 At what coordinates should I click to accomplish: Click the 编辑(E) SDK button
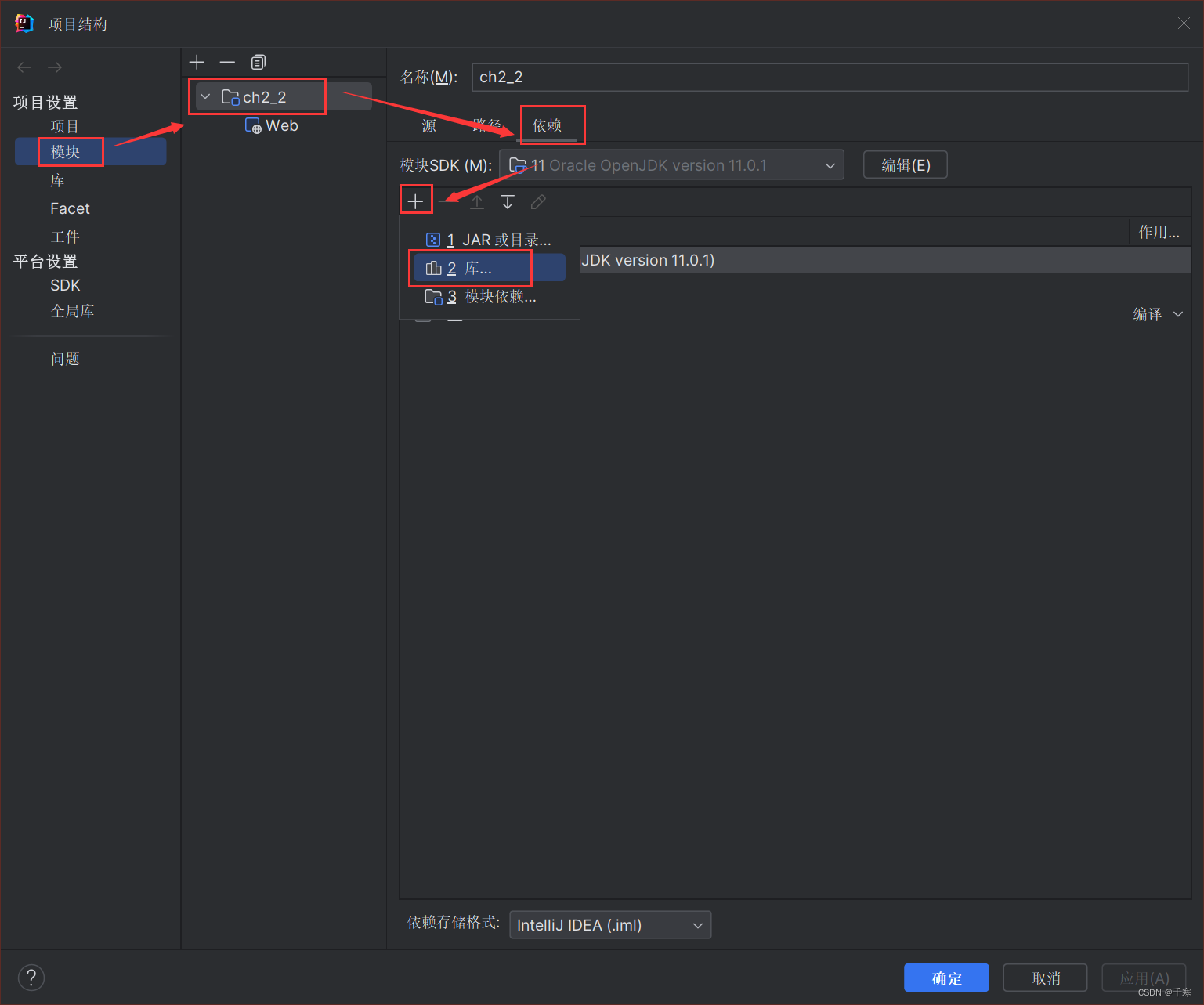click(905, 165)
